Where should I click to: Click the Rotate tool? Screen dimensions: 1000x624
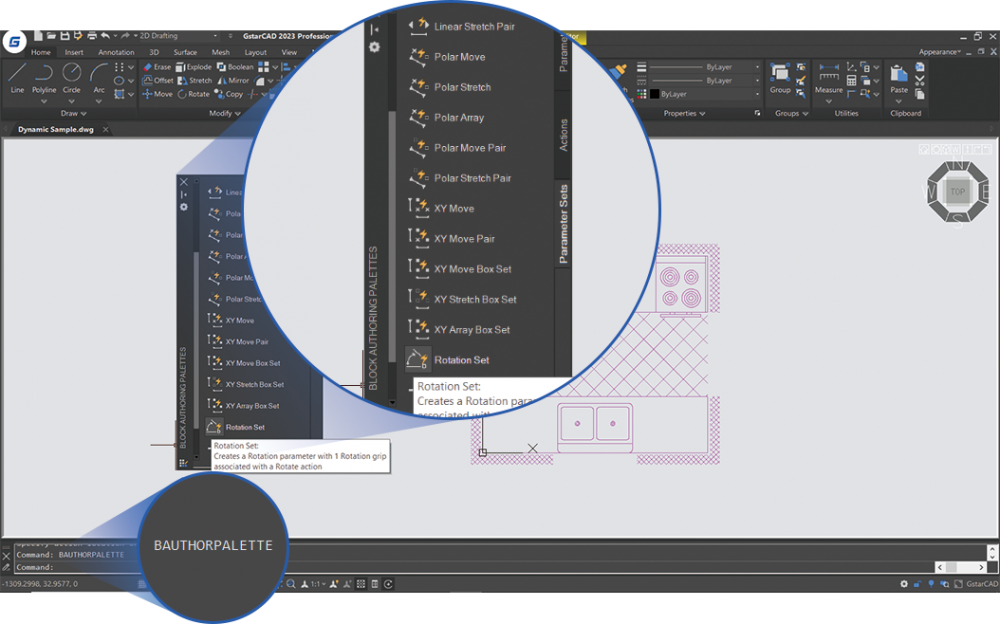[x=193, y=94]
